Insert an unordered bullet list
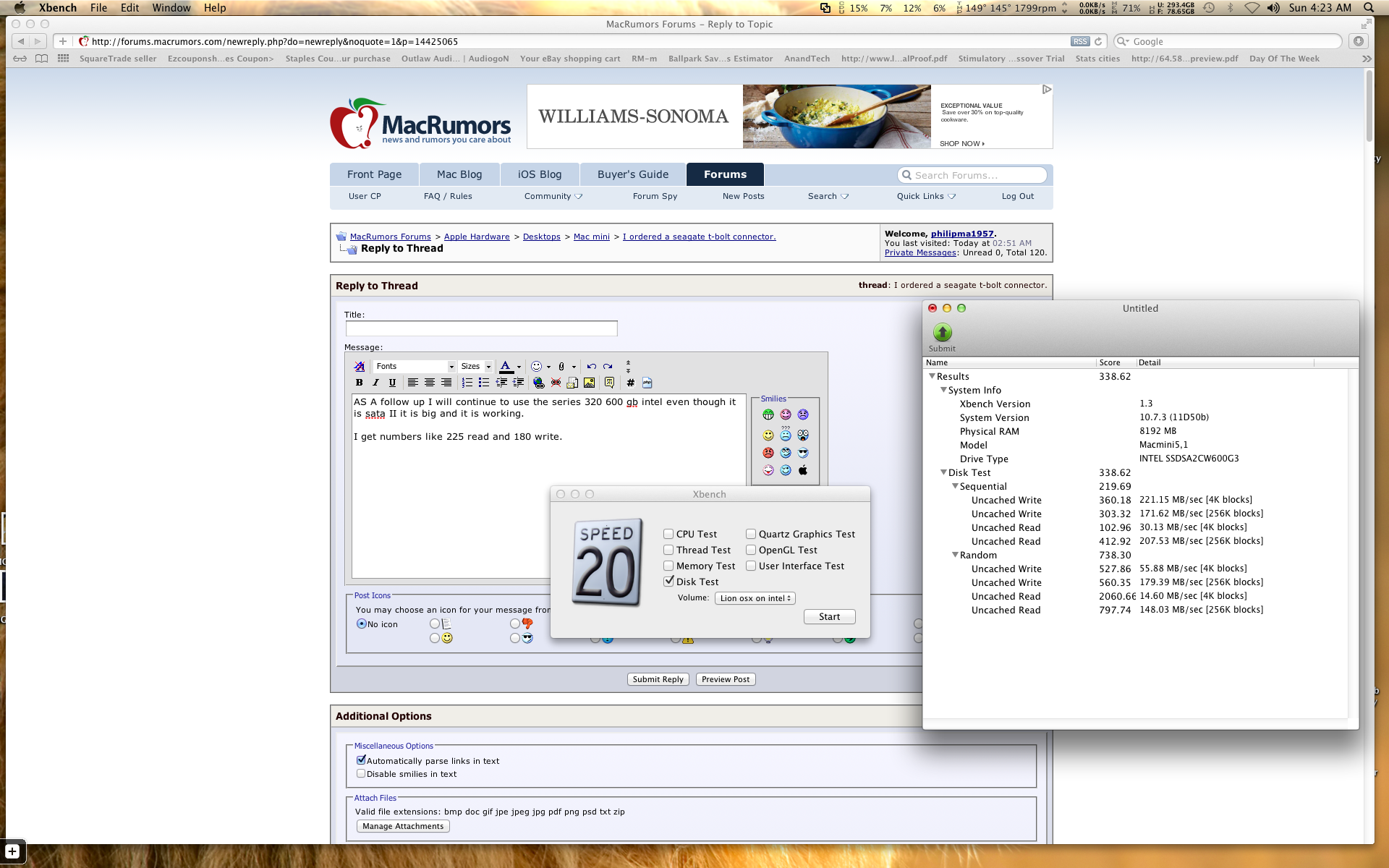The image size is (1389, 868). click(x=484, y=383)
